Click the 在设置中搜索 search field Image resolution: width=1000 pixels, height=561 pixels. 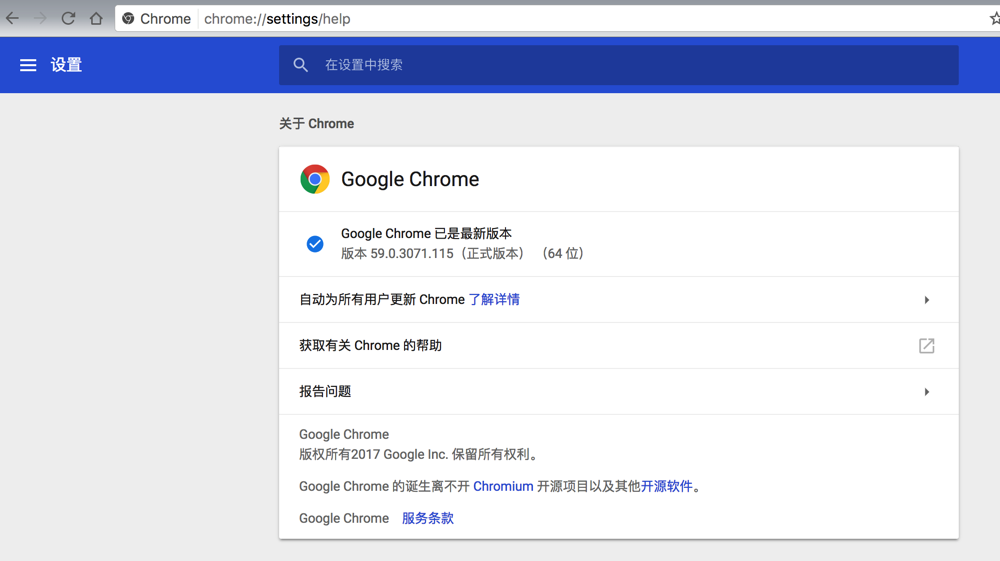619,65
